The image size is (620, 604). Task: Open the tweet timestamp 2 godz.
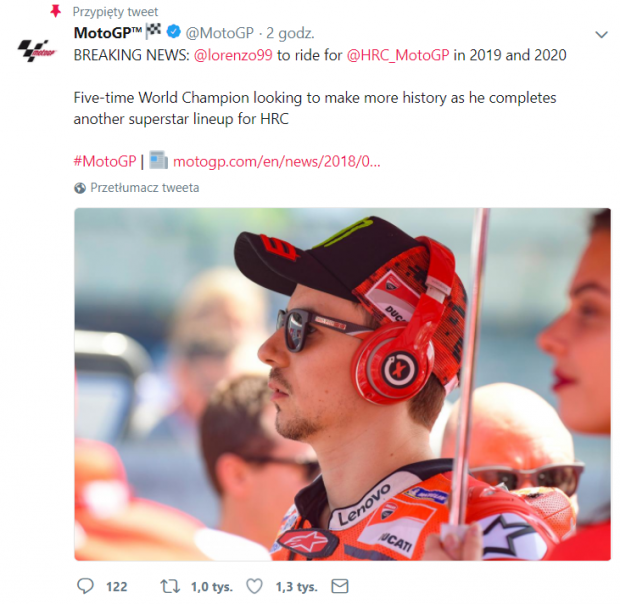coord(290,33)
